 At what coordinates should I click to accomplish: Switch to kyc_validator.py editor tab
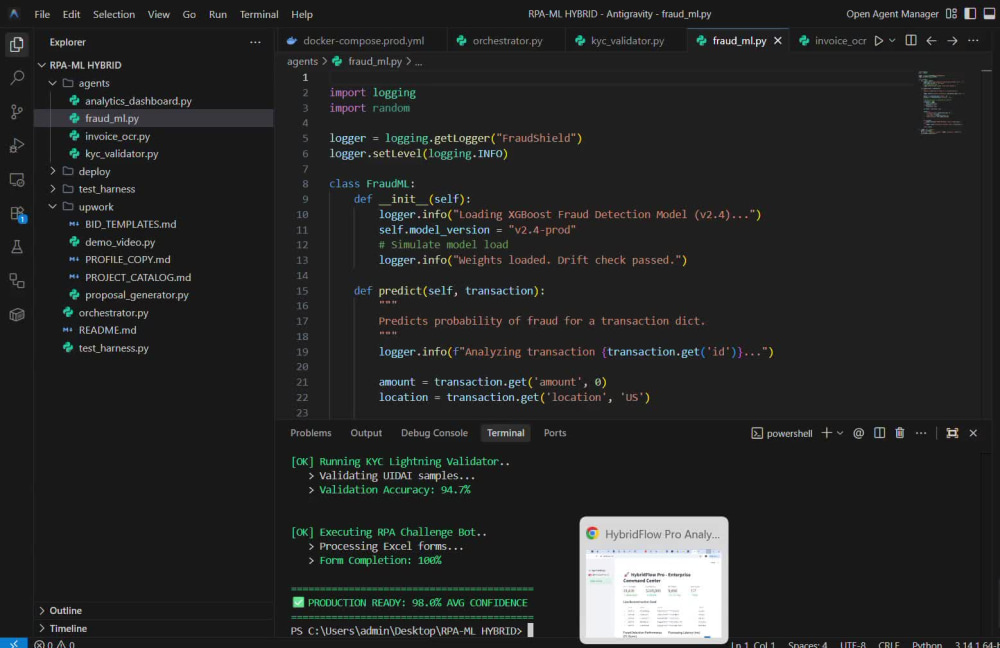tap(626, 40)
